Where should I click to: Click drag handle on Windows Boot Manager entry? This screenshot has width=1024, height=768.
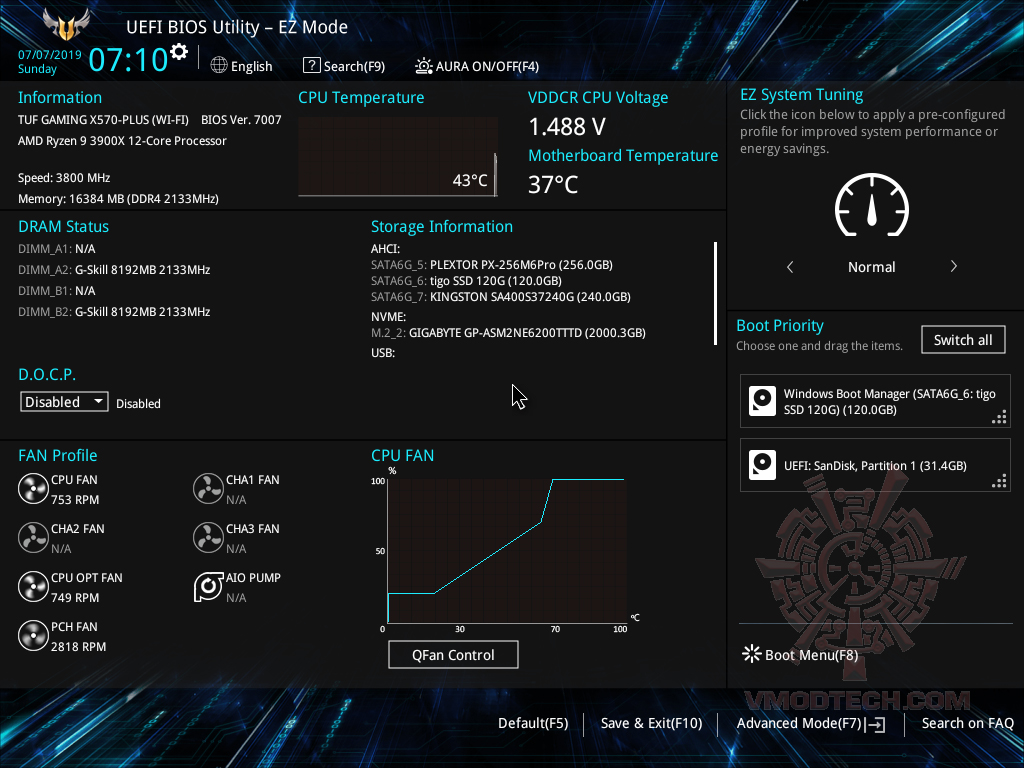[x=999, y=417]
